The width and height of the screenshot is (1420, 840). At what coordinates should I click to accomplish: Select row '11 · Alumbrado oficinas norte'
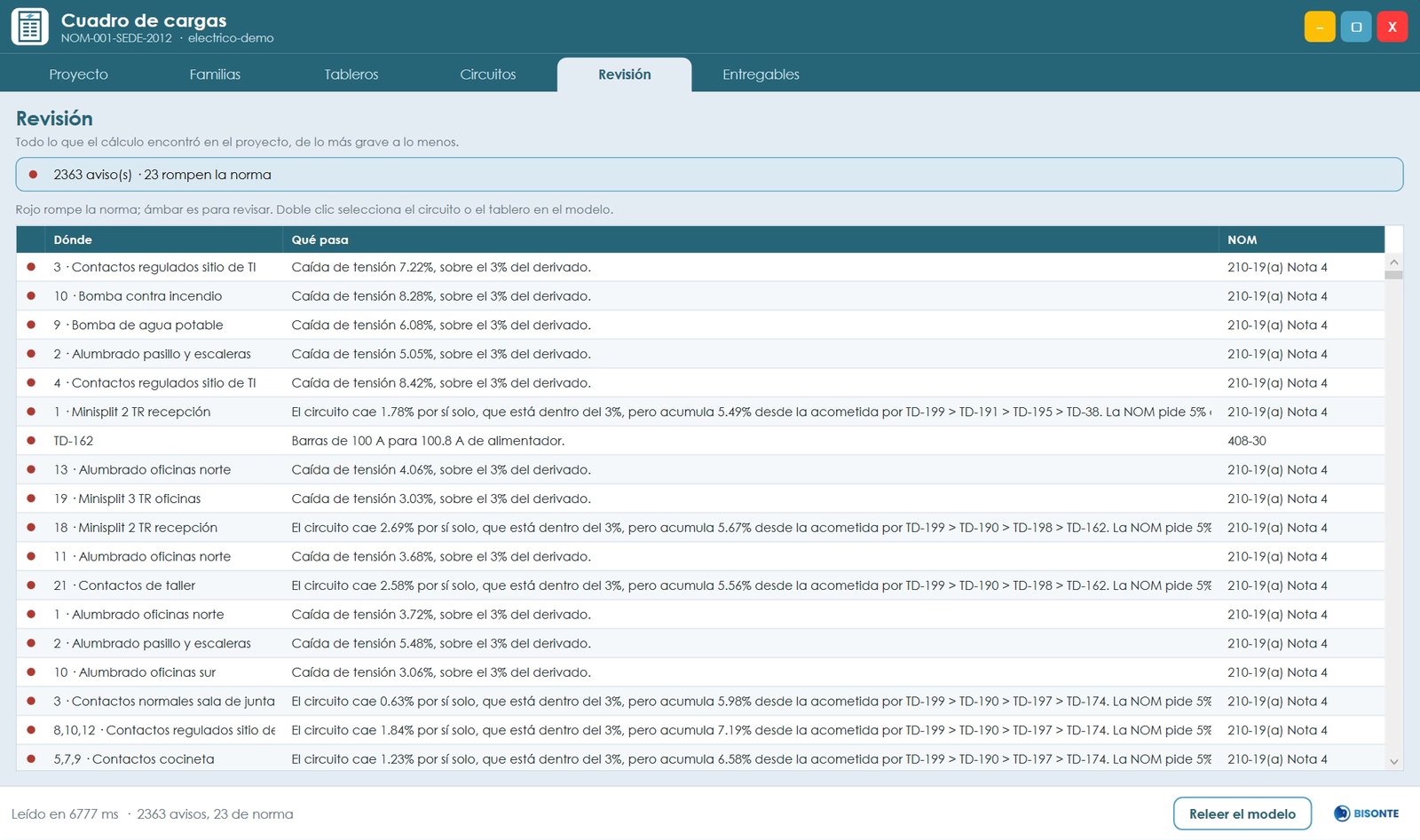[x=700, y=556]
